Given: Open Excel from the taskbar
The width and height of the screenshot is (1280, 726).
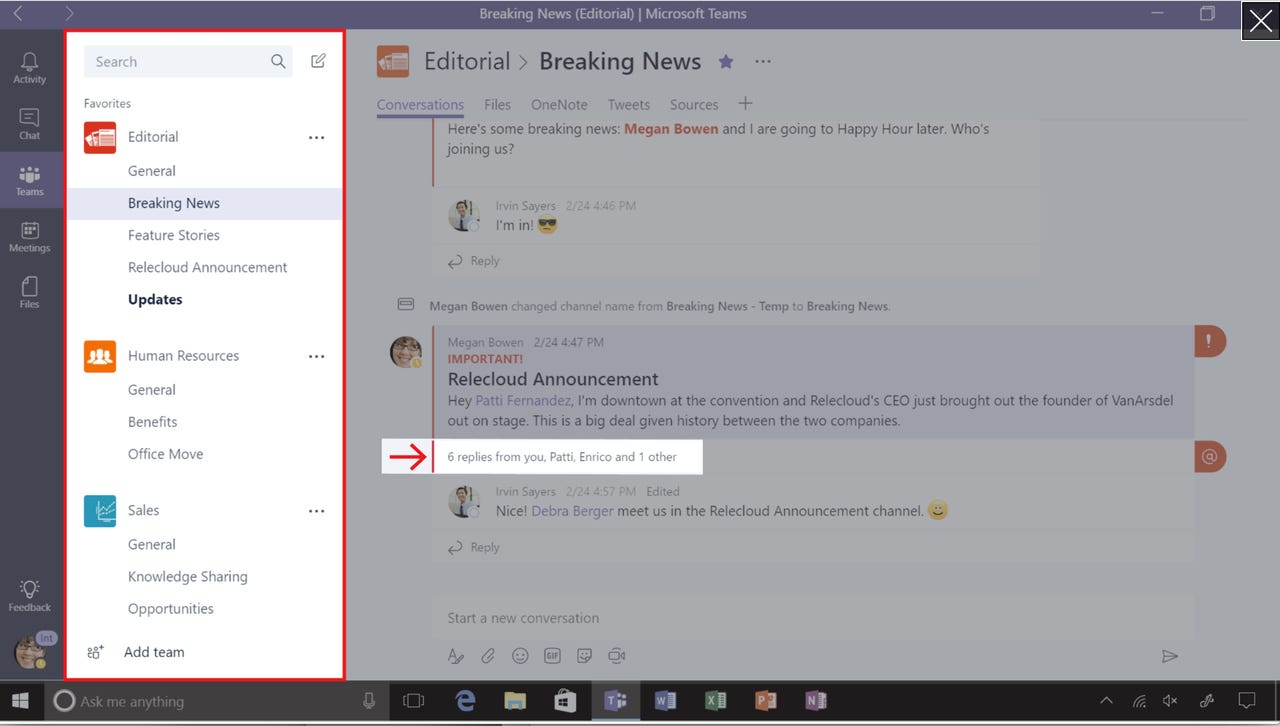Looking at the screenshot, I should [x=716, y=701].
